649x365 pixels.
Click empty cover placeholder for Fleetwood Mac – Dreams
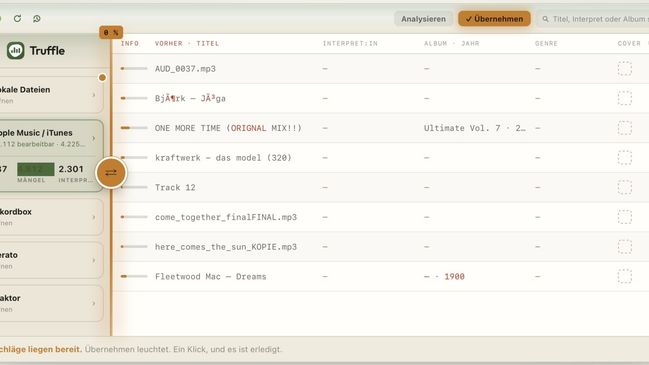(x=625, y=276)
